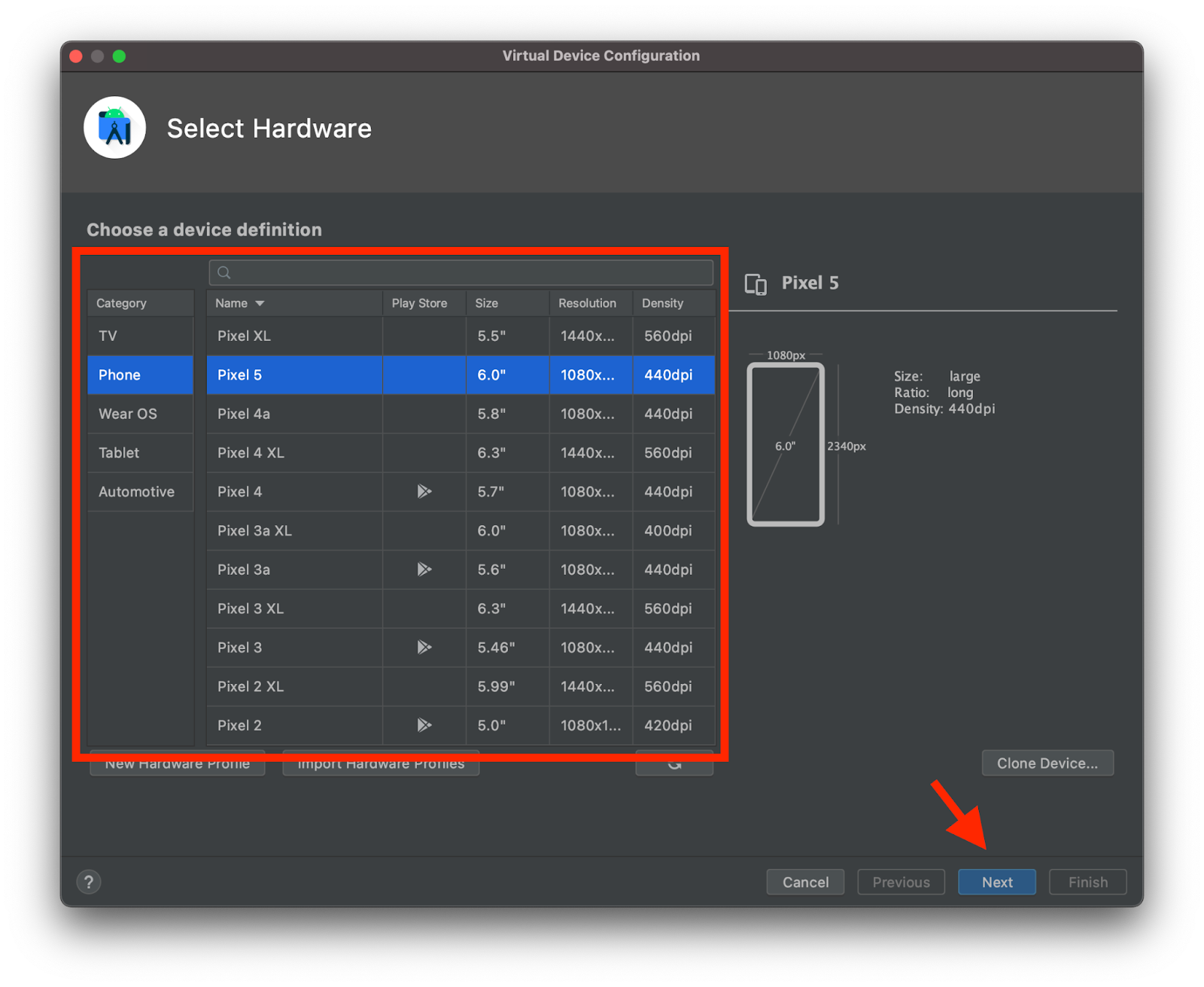The image size is (1204, 987).
Task: Cancel the virtual device configuration
Action: (x=805, y=882)
